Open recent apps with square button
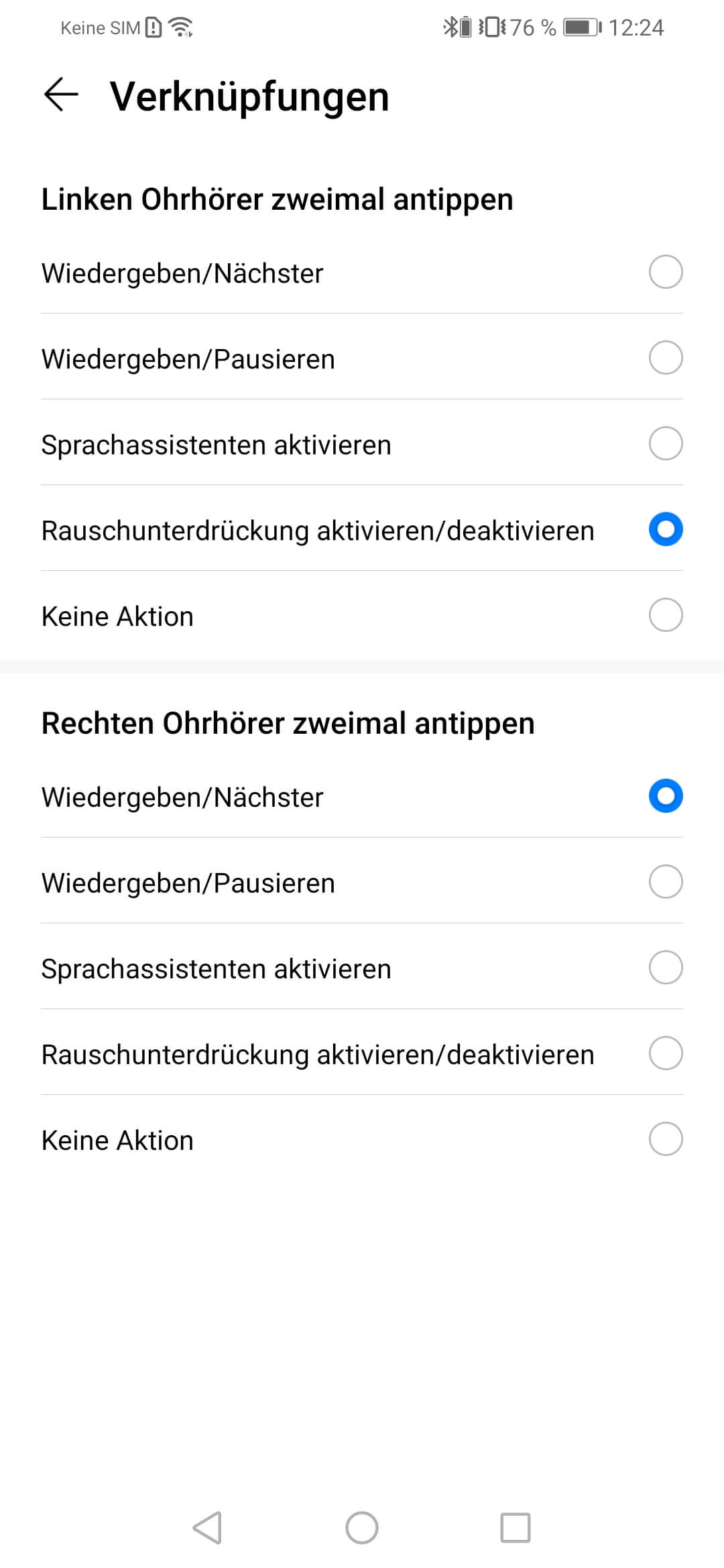This screenshot has height=1568, width=724. pos(515,1528)
